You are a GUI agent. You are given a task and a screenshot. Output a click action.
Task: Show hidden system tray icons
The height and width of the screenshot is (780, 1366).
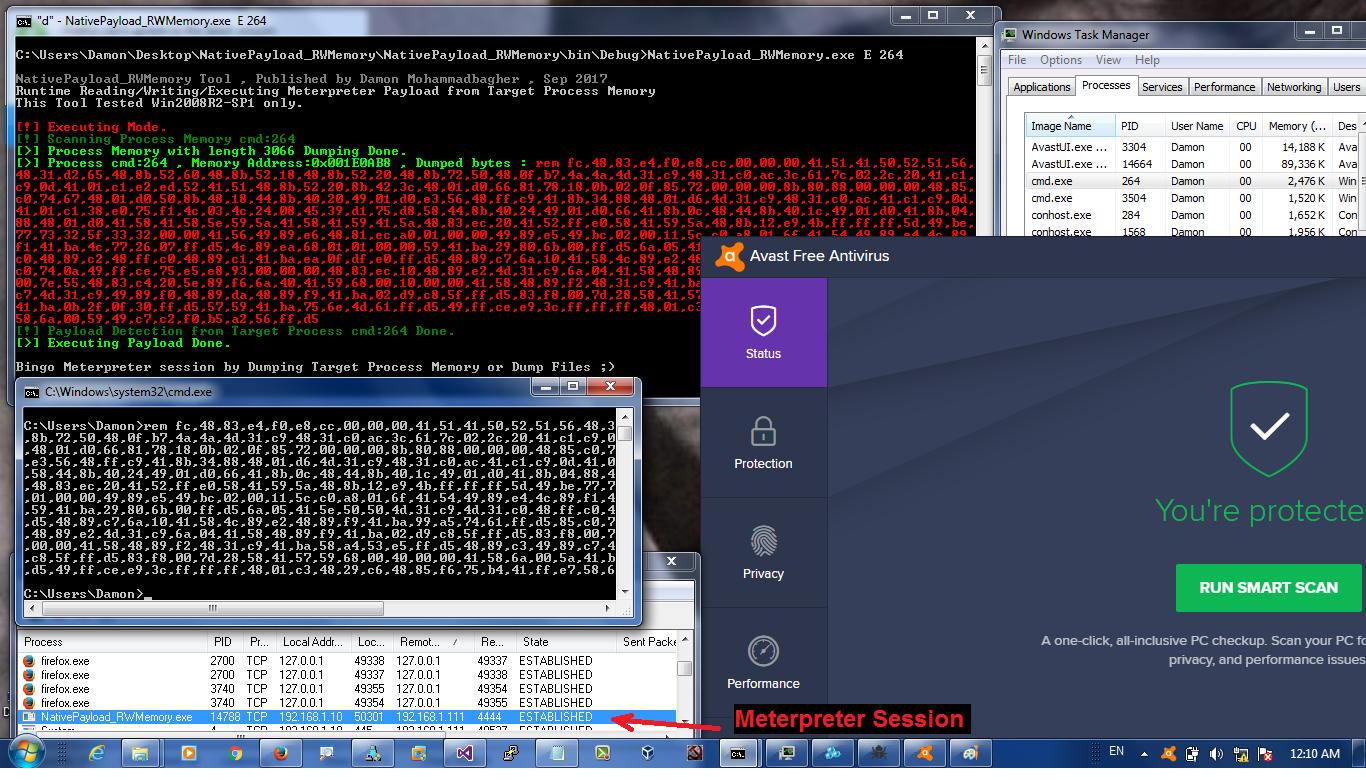pos(1143,754)
